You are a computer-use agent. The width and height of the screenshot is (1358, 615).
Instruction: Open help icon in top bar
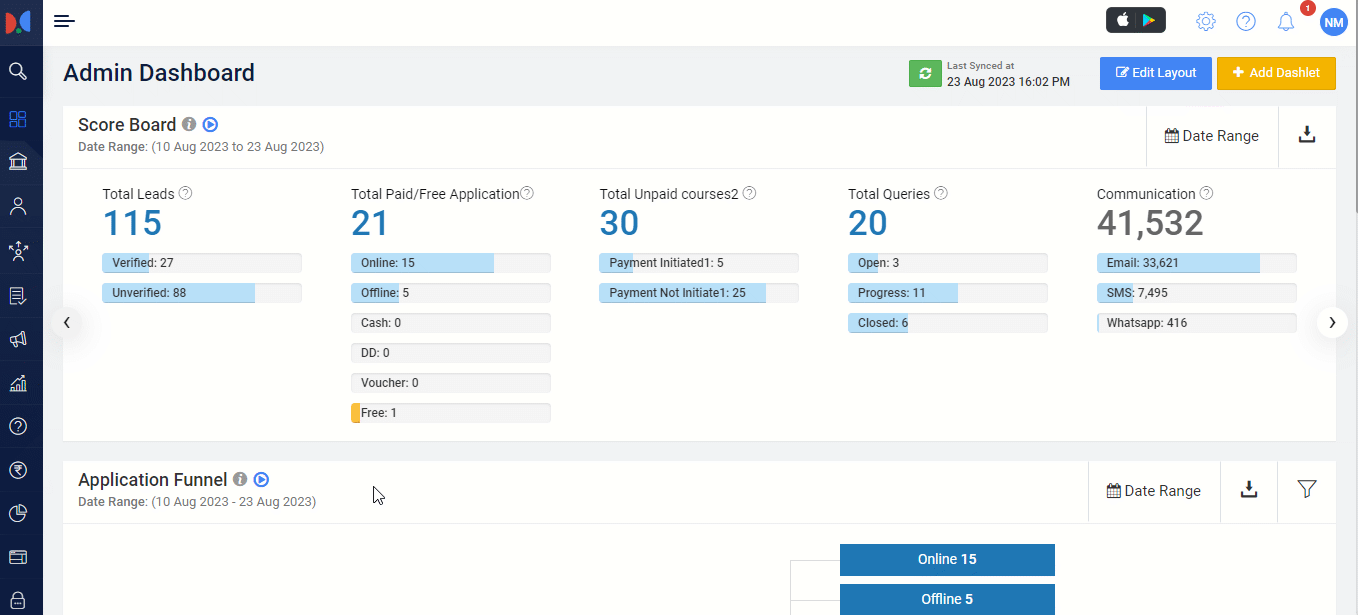pos(1246,21)
